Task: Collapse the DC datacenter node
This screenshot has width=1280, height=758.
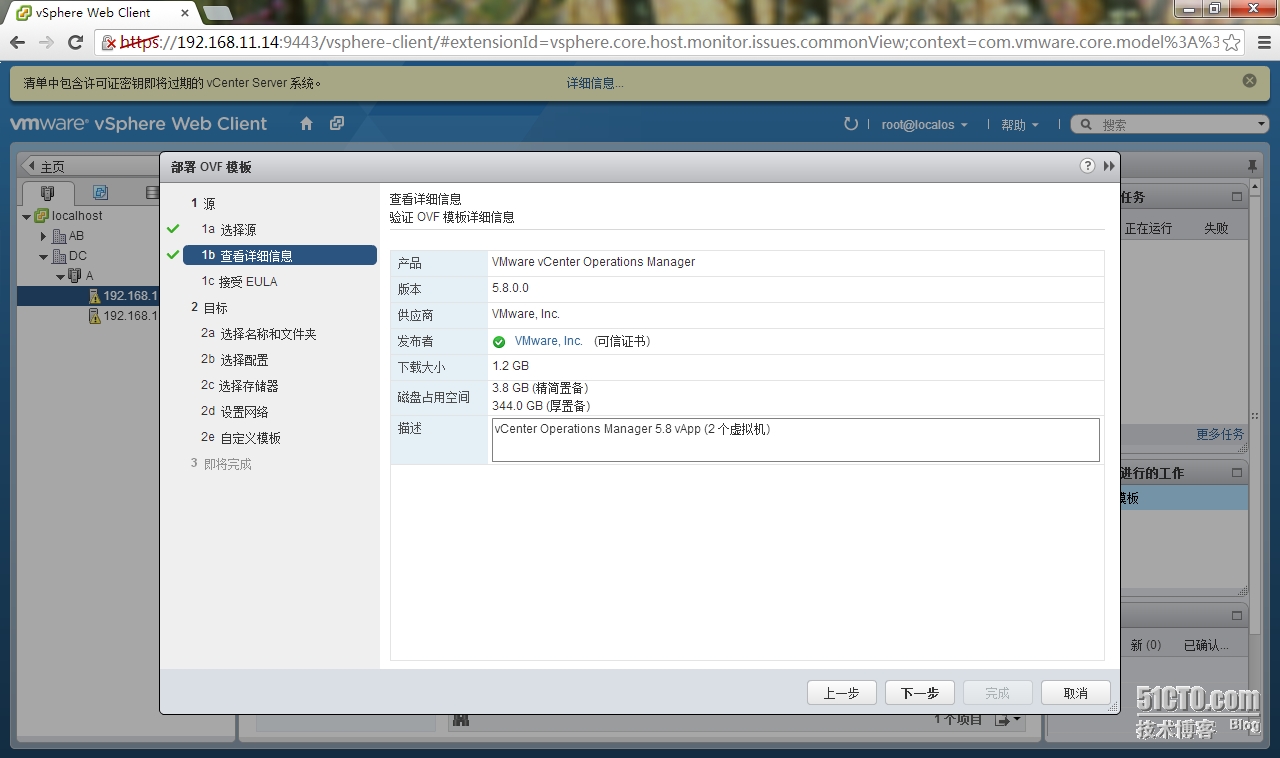Action: point(43,256)
